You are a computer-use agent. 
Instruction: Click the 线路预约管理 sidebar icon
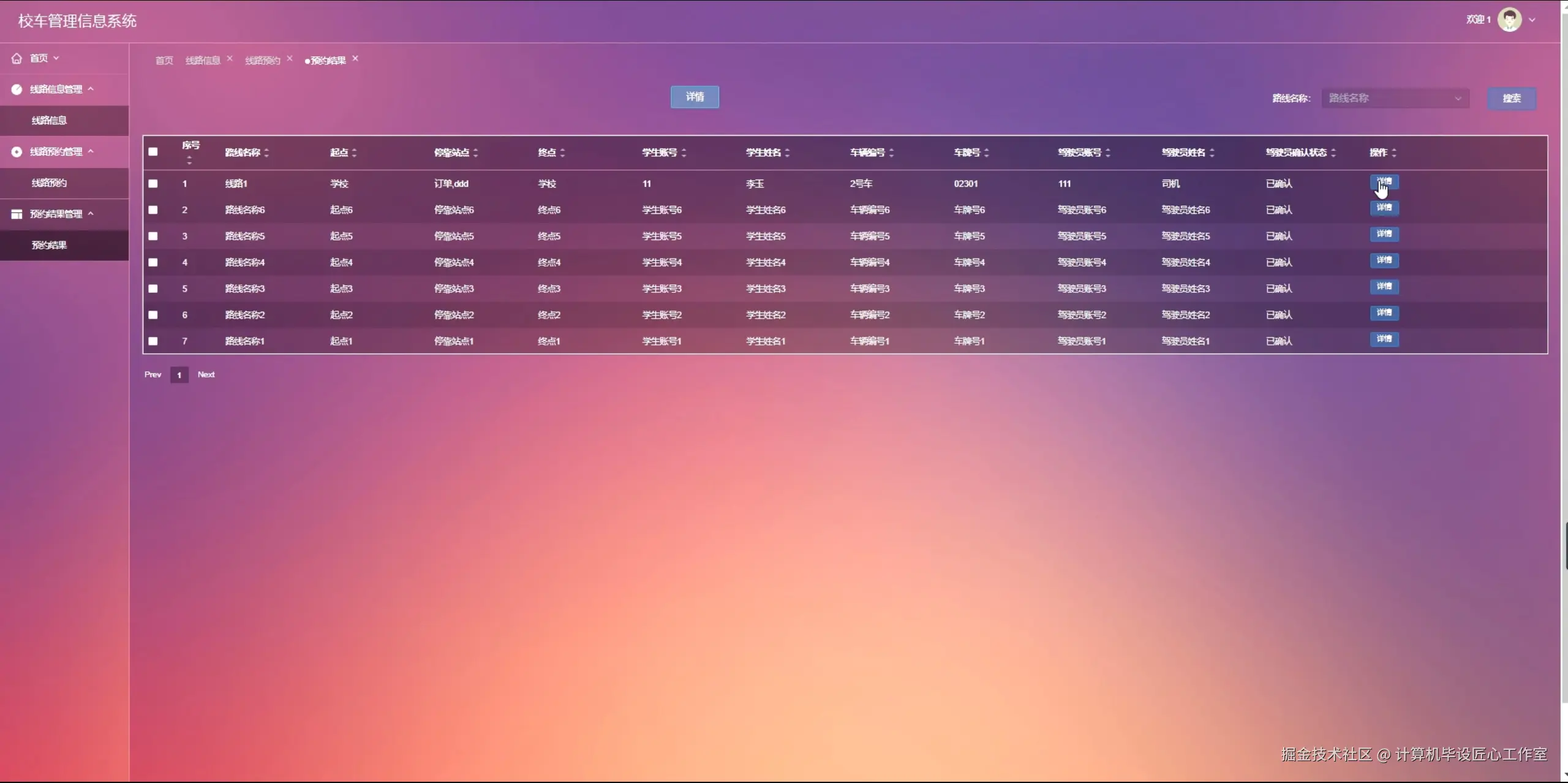[17, 152]
